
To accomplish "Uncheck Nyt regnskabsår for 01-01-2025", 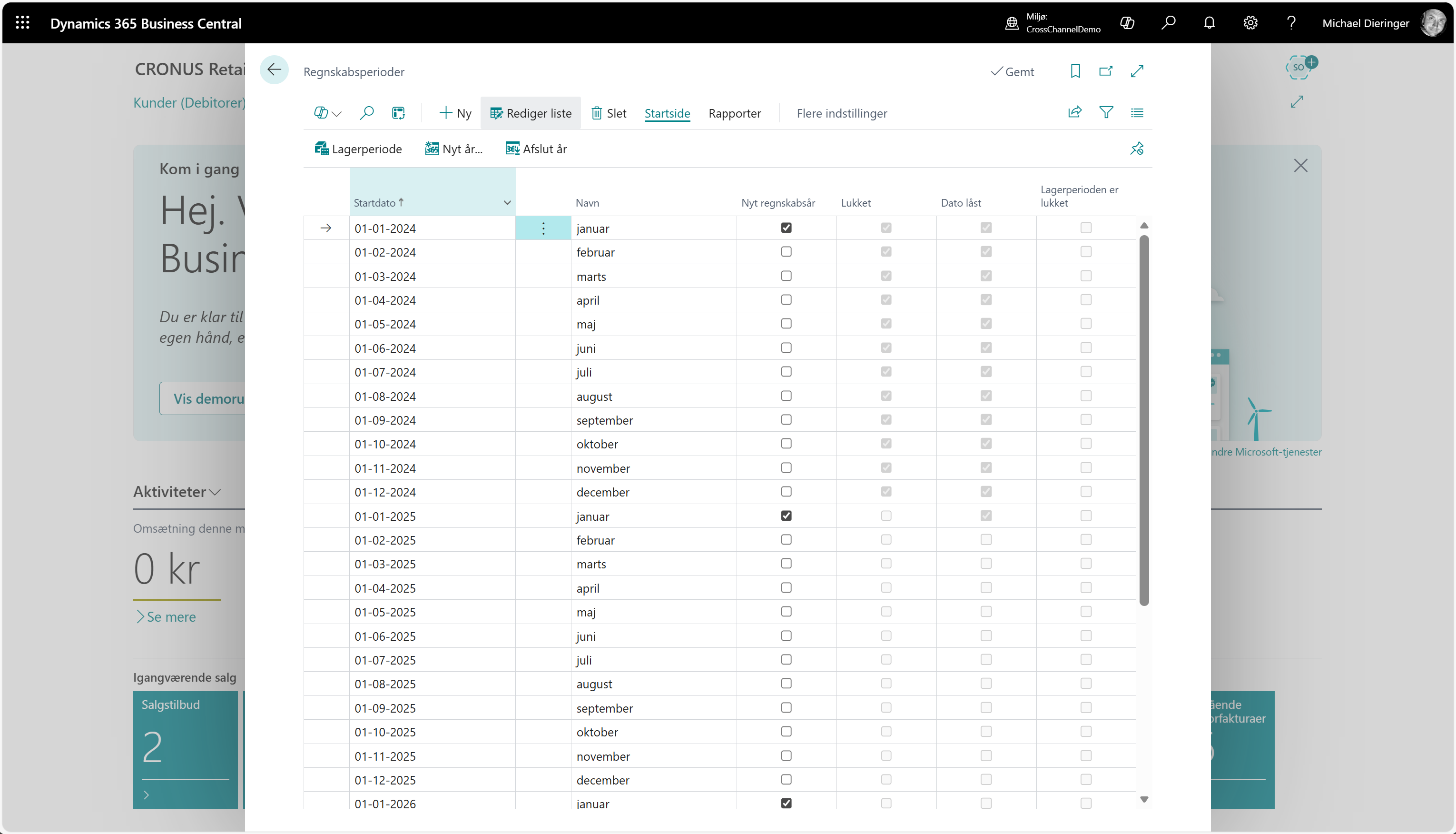I will point(786,516).
